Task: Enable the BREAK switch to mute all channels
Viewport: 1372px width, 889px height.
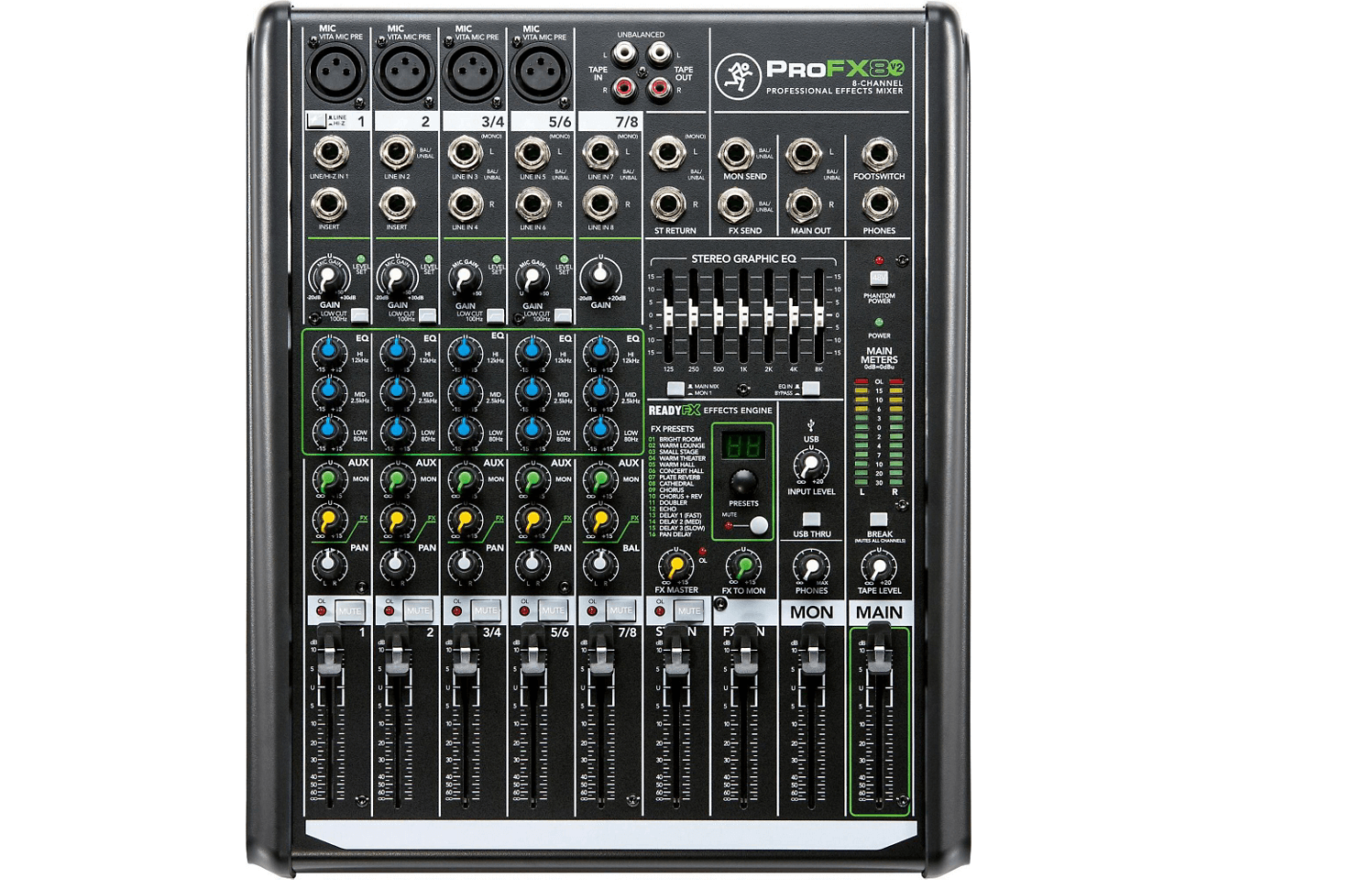Action: click(879, 520)
